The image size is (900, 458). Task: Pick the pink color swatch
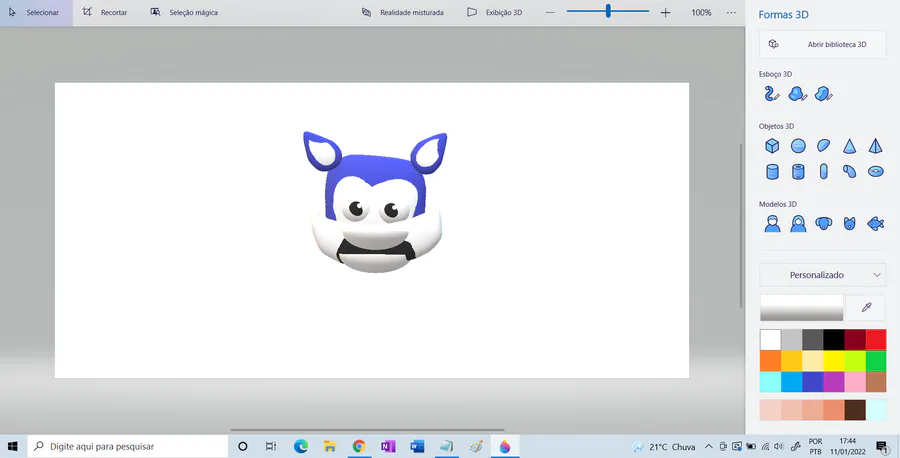click(x=855, y=382)
